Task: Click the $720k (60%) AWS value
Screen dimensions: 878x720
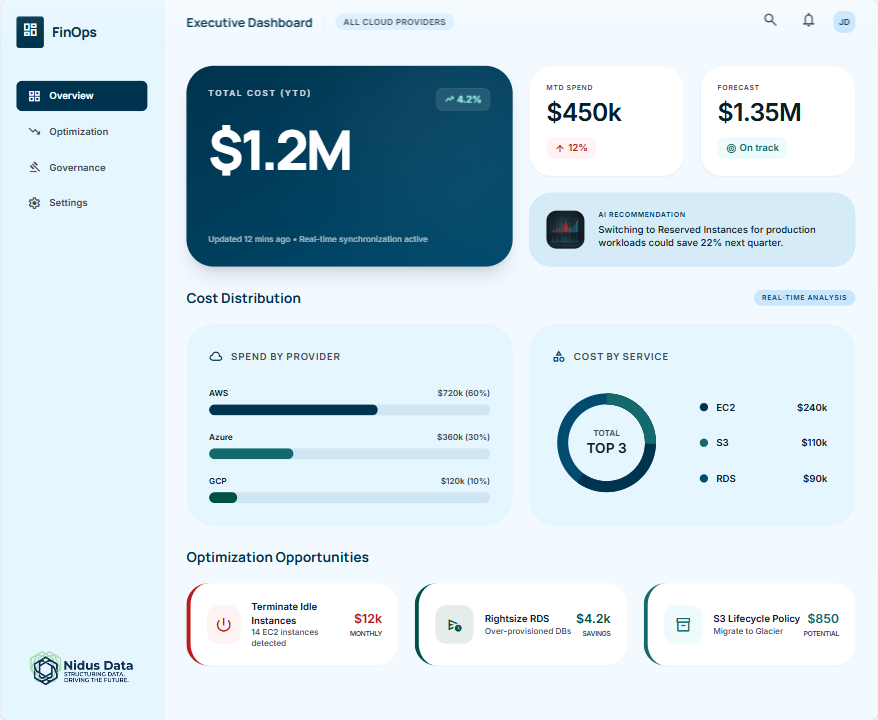Action: tap(464, 393)
